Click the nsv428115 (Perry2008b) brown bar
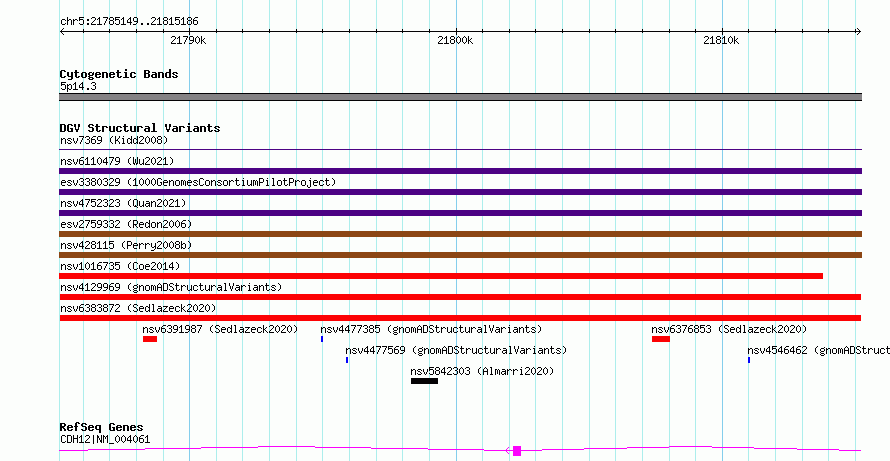The width and height of the screenshot is (890, 461). click(x=460, y=255)
